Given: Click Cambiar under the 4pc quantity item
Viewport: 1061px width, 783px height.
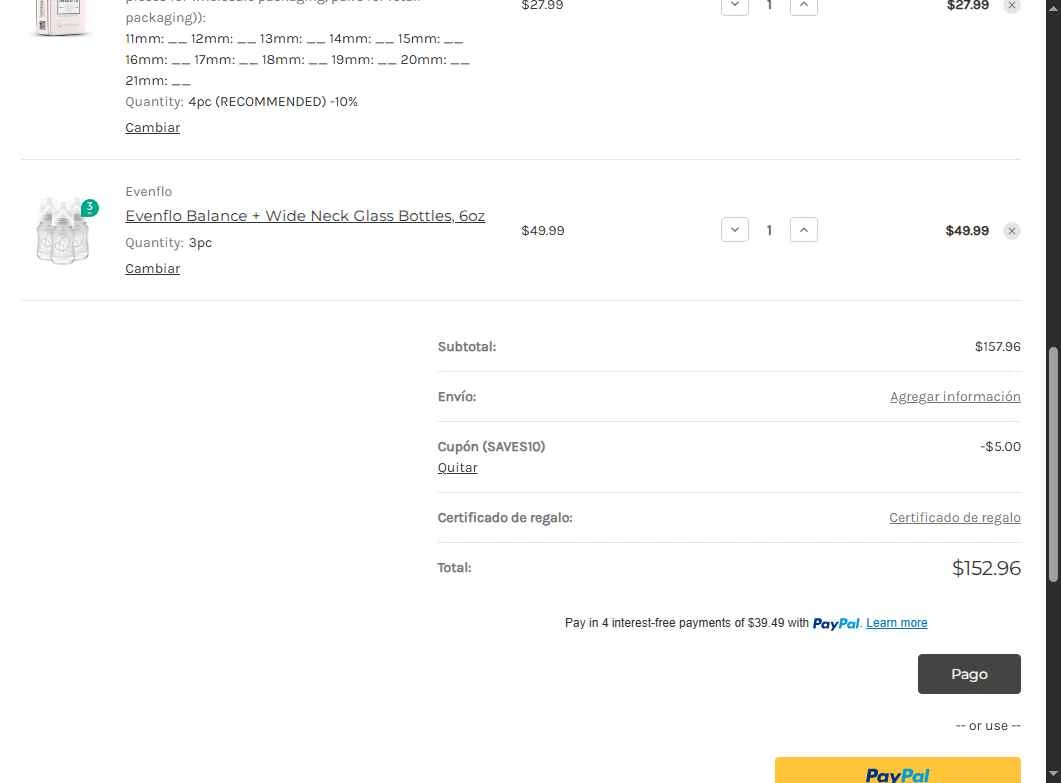Looking at the screenshot, I should click(x=153, y=128).
